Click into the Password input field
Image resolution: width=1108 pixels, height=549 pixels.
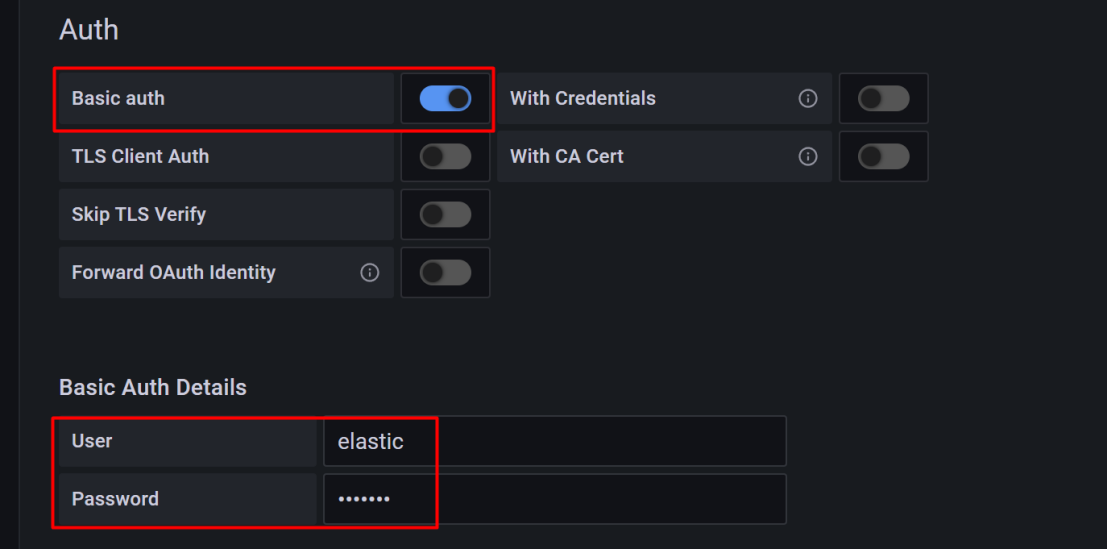[555, 499]
